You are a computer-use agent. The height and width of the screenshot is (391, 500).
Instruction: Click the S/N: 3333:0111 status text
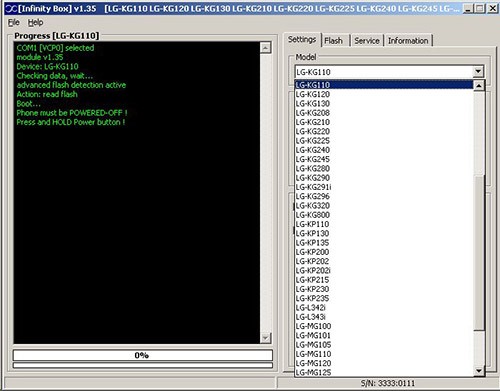388,383
